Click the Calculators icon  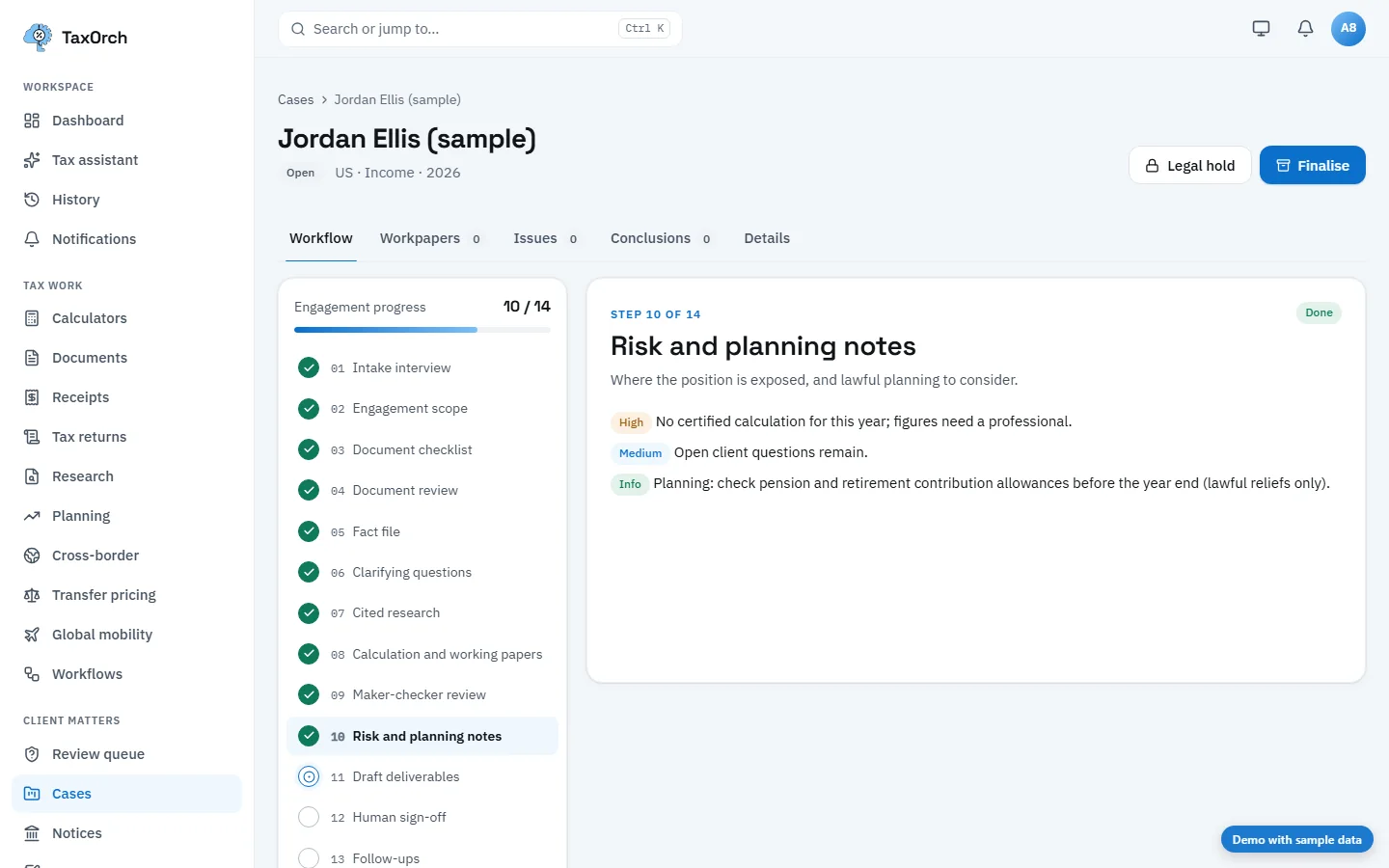click(x=32, y=318)
